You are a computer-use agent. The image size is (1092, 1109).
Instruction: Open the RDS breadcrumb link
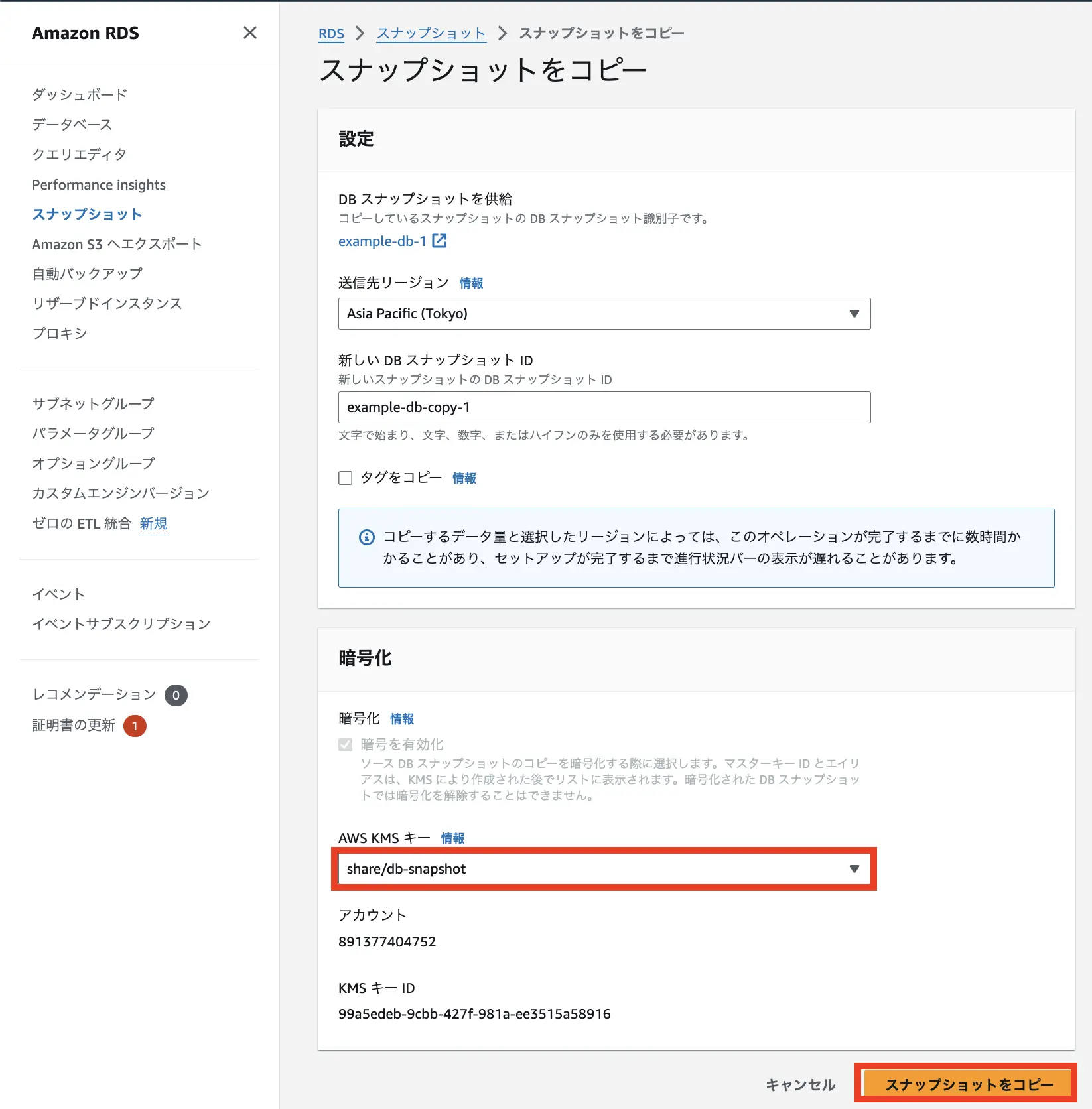332,33
